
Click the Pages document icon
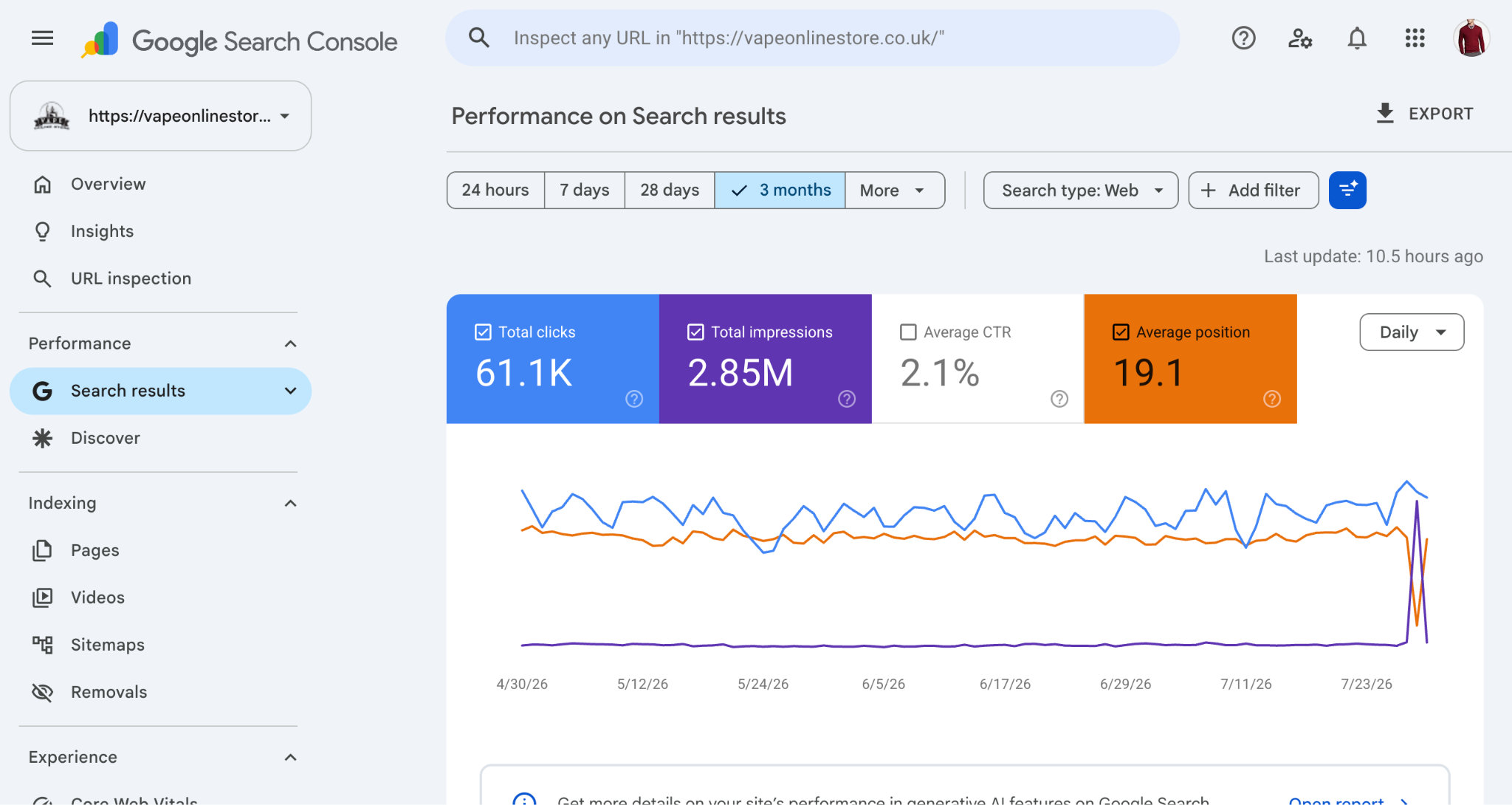click(43, 550)
